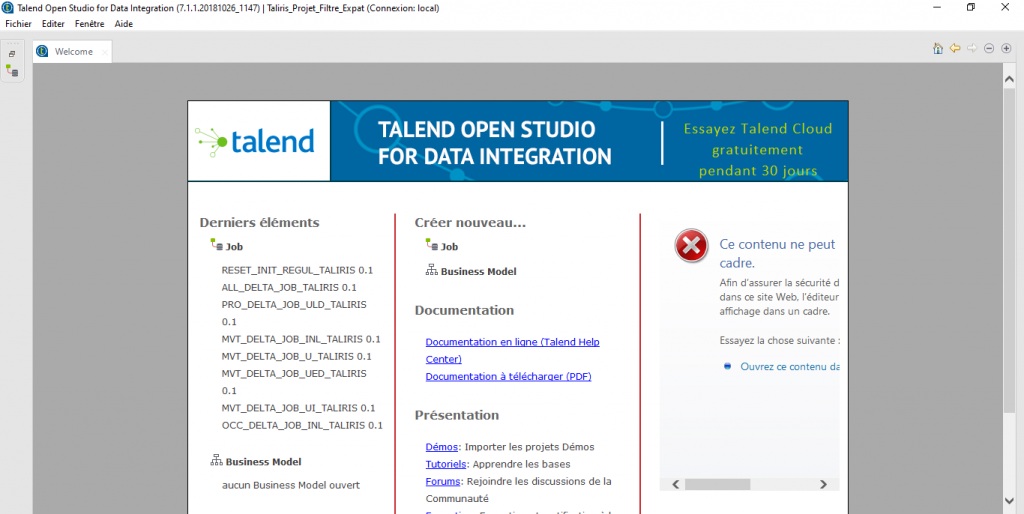Click the Tutoriels link

[446, 464]
